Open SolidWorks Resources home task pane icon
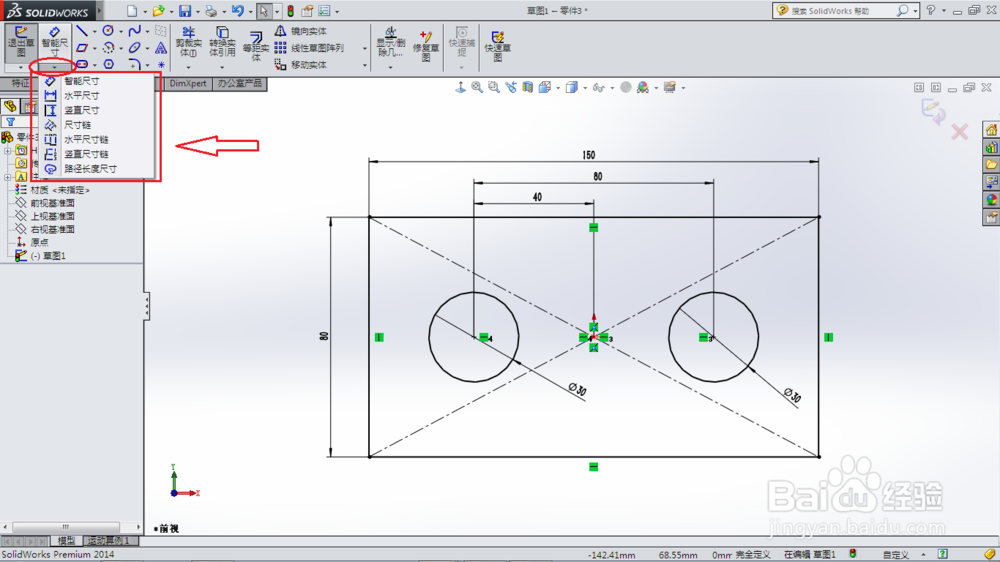The width and height of the screenshot is (1000, 562). (991, 131)
